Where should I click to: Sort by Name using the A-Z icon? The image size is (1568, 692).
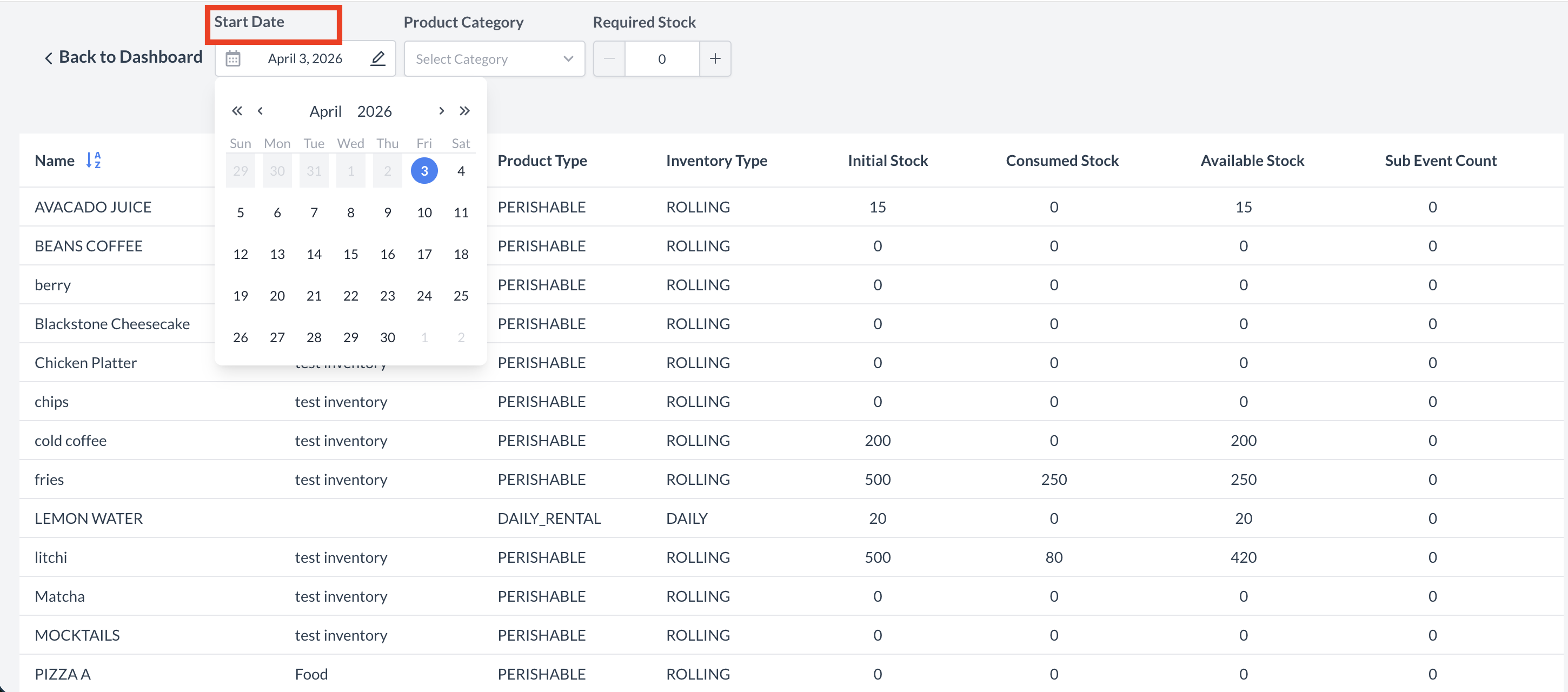93,160
